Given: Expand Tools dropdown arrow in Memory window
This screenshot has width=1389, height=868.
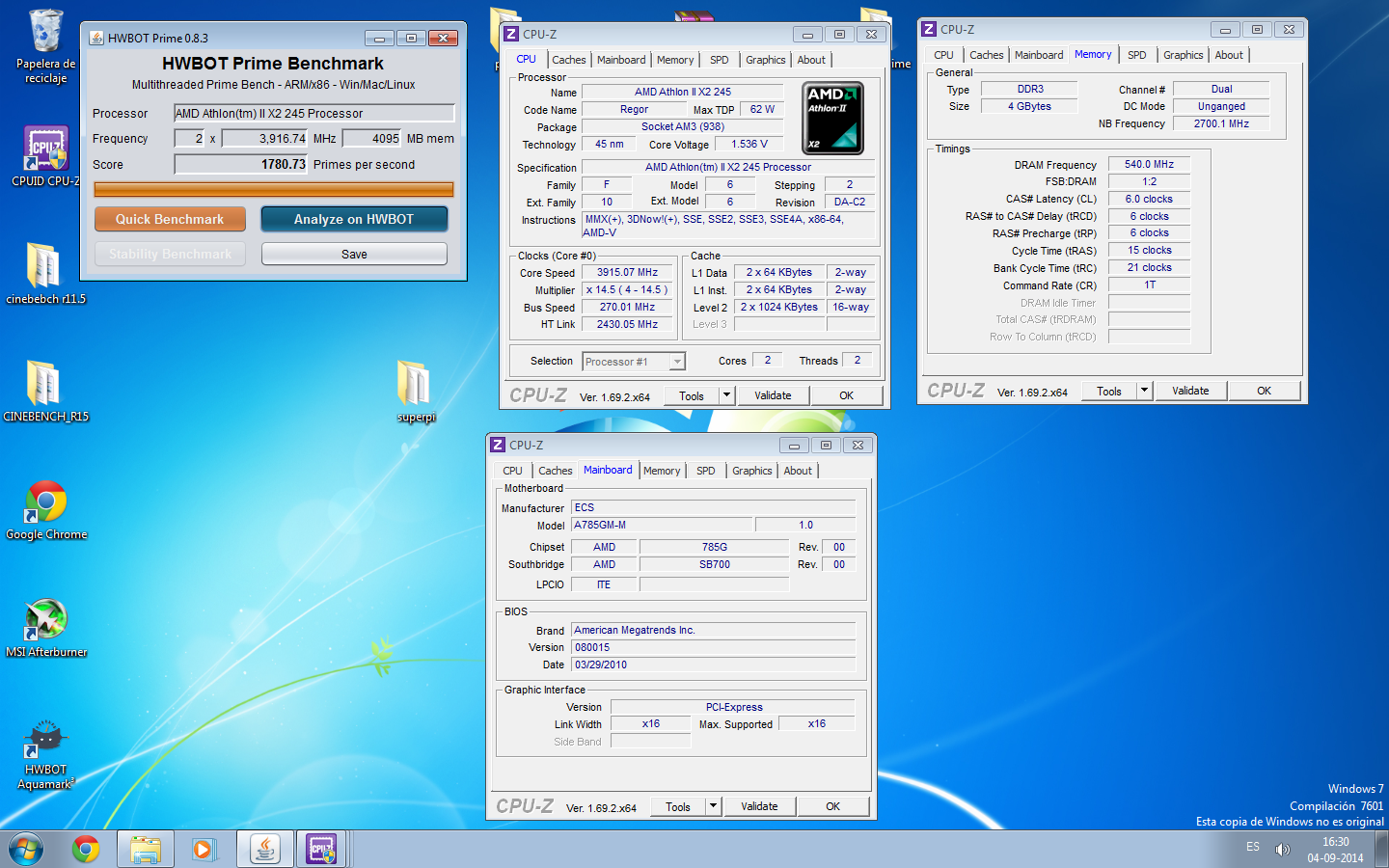Looking at the screenshot, I should 1145,391.
